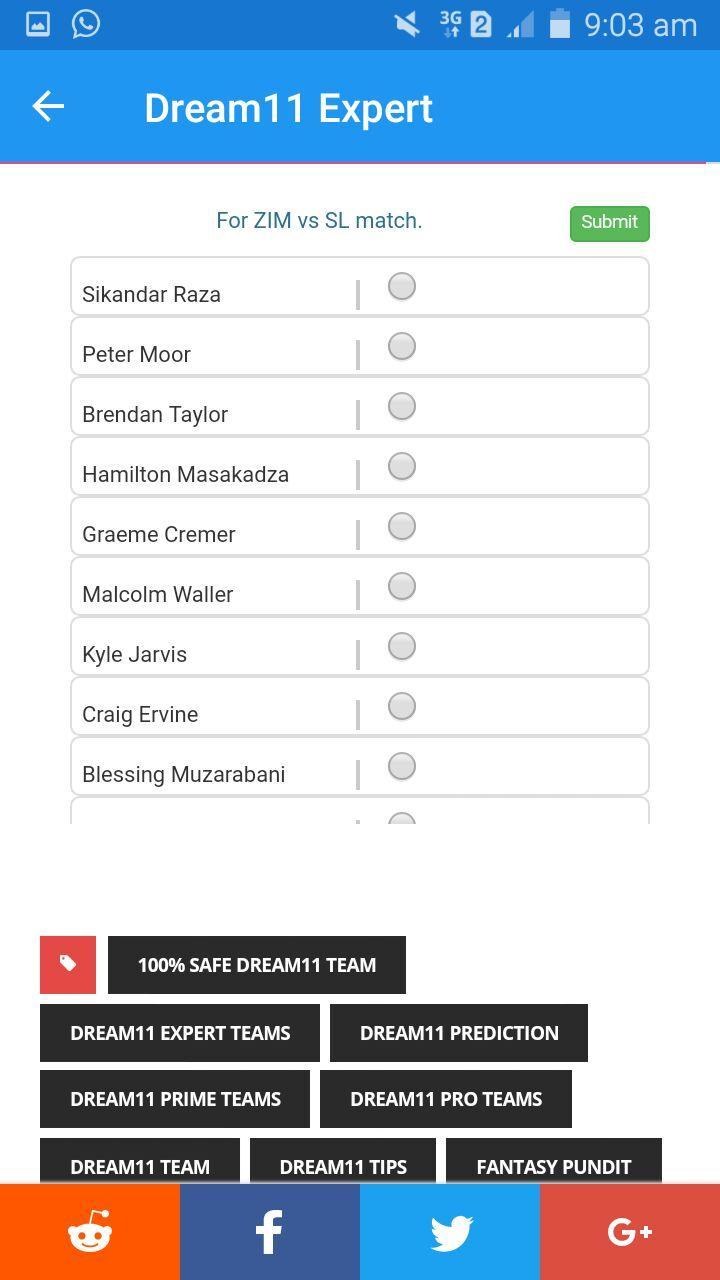Share via the Facebook icon
The width and height of the screenshot is (720, 1280).
(x=270, y=1232)
